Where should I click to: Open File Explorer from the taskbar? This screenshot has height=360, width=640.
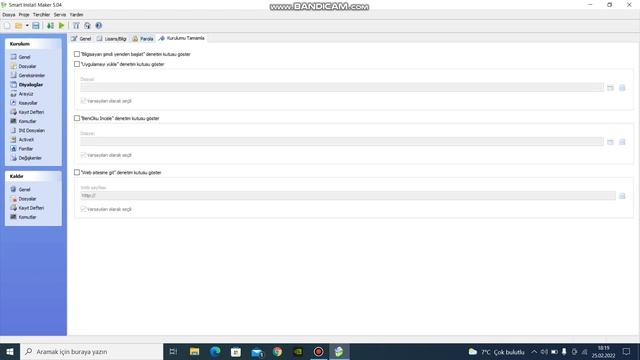click(x=194, y=351)
